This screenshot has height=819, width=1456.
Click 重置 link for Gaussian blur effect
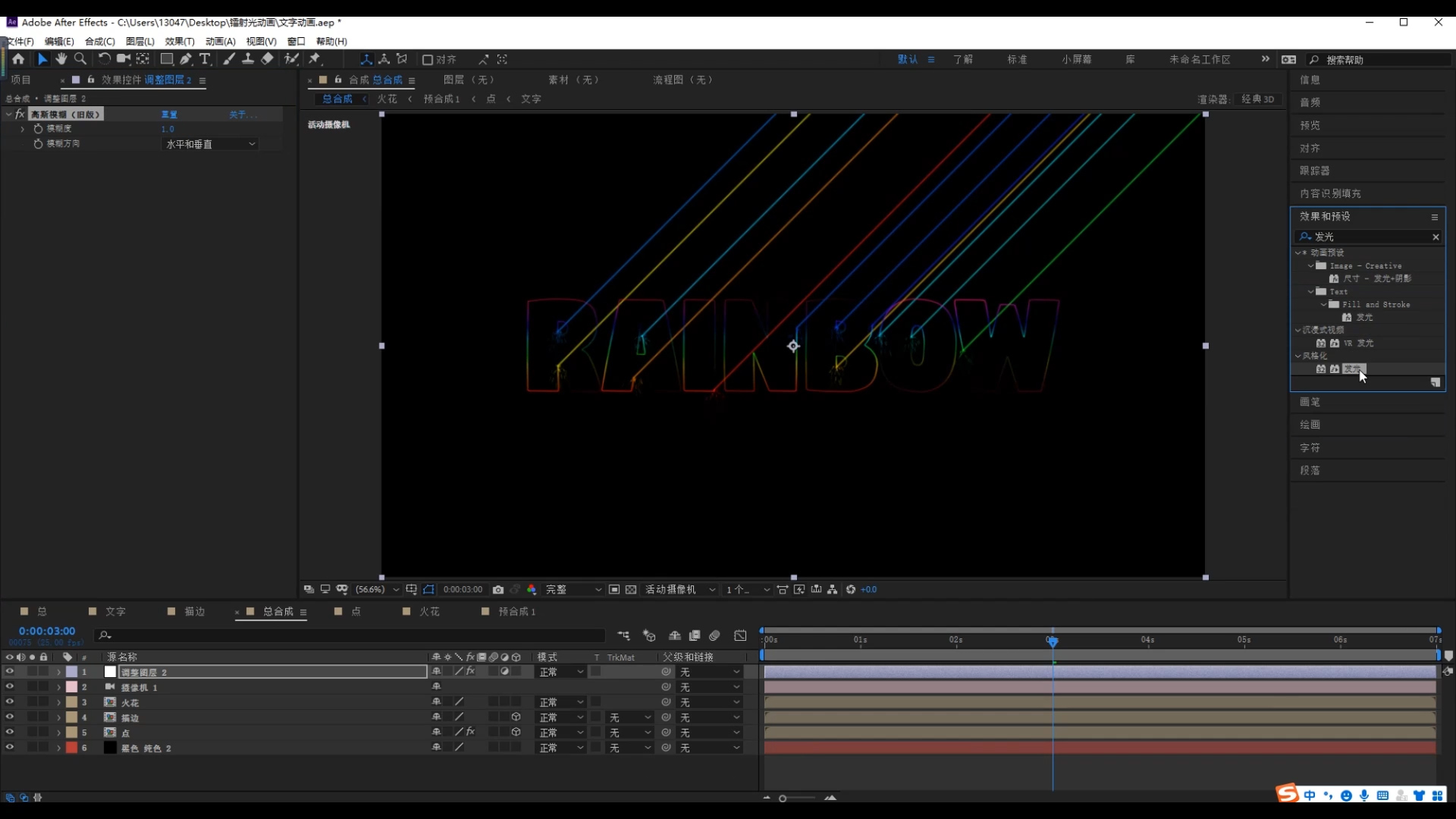tap(169, 115)
